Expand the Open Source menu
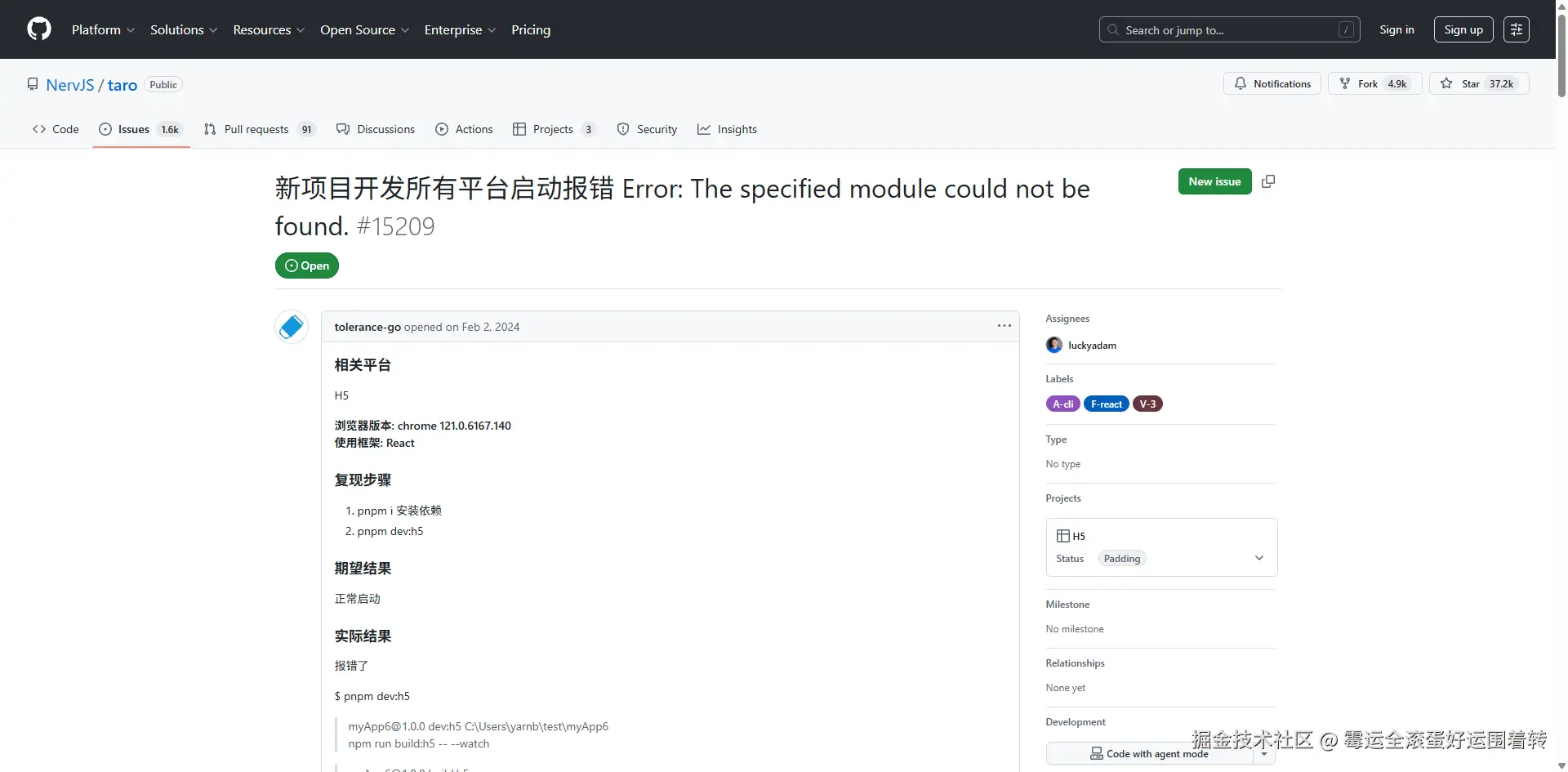The height and width of the screenshot is (772, 1568). point(364,29)
